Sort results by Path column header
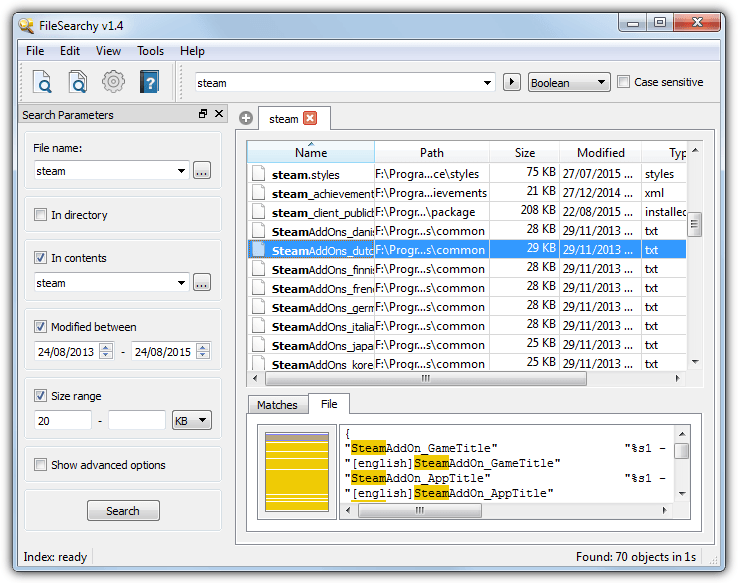 pos(432,152)
